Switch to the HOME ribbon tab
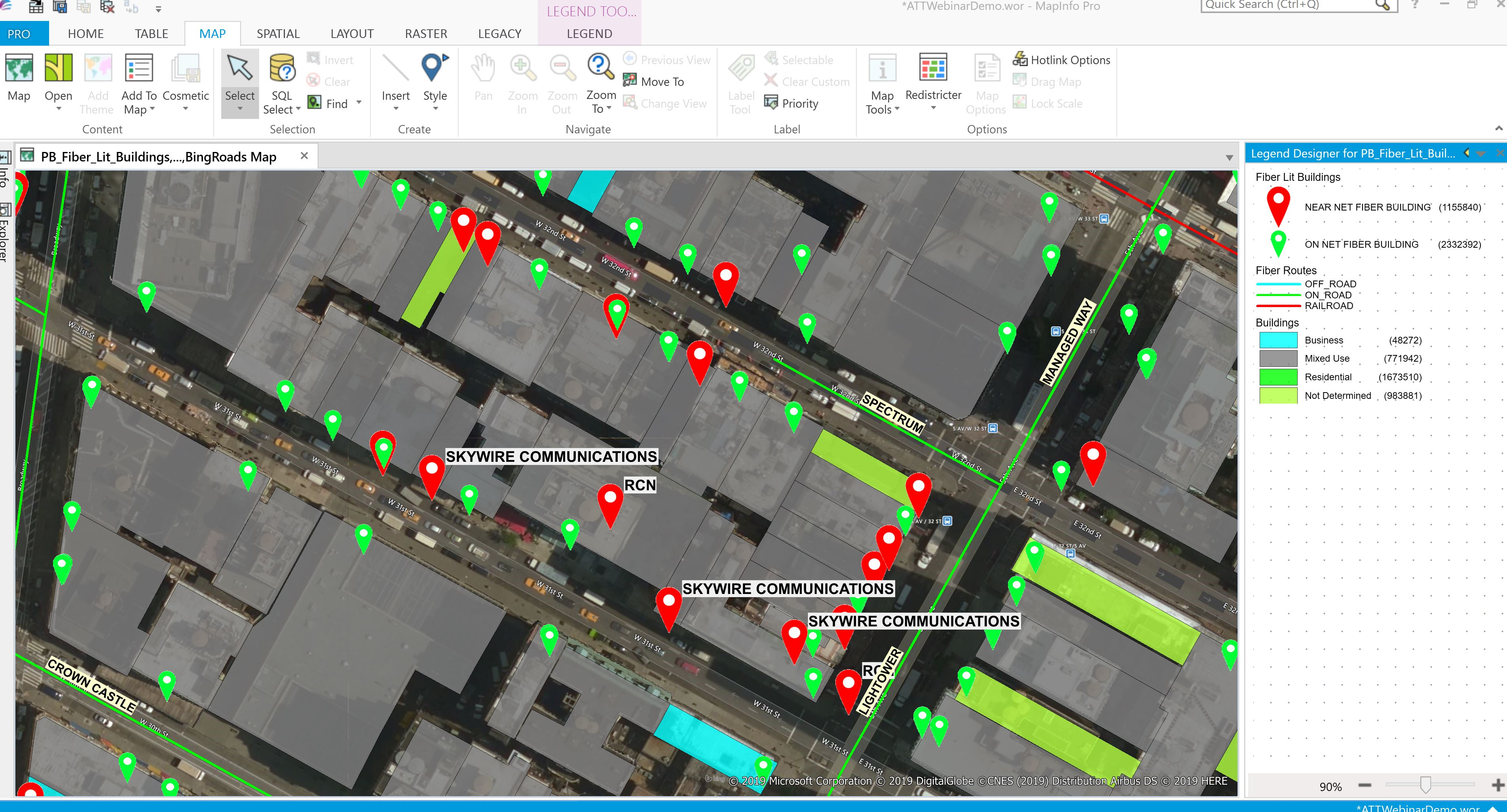The height and width of the screenshot is (812, 1507). tap(85, 34)
